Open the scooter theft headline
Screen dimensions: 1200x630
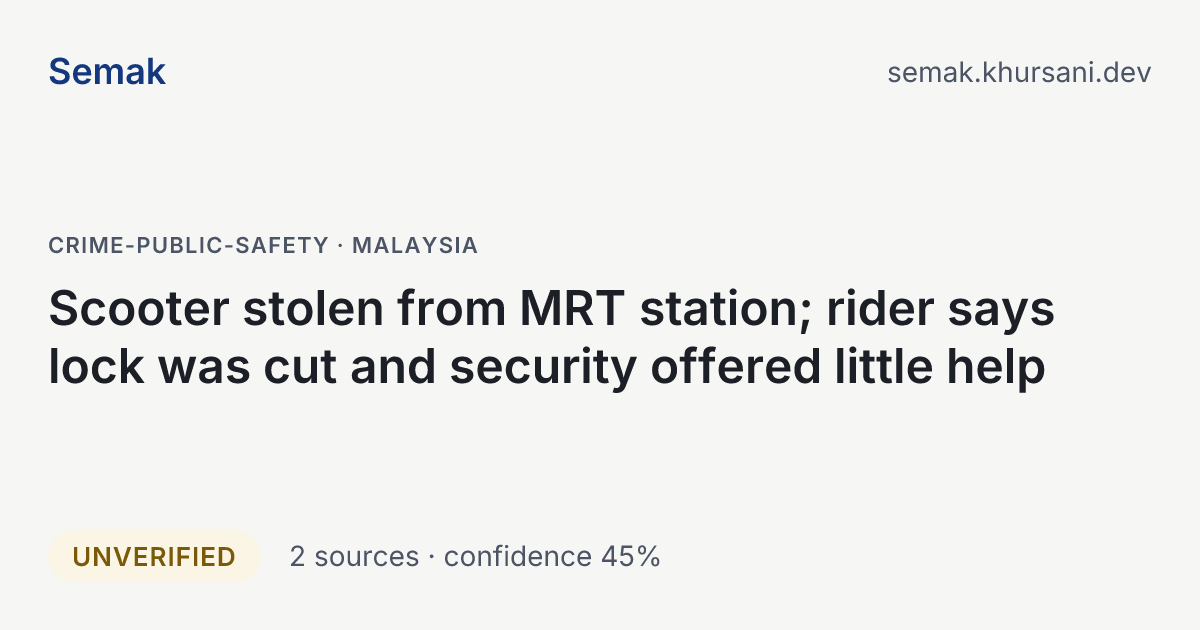tap(551, 338)
